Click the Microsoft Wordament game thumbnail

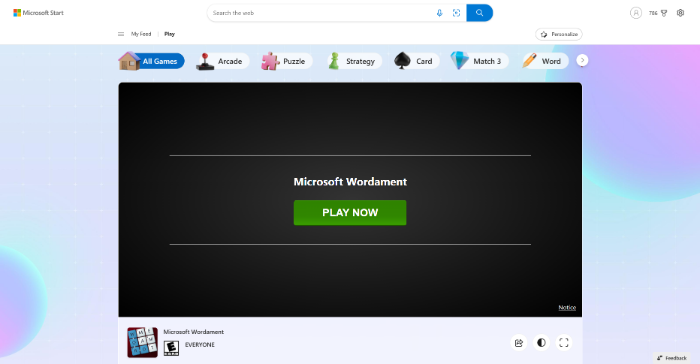[x=142, y=342]
